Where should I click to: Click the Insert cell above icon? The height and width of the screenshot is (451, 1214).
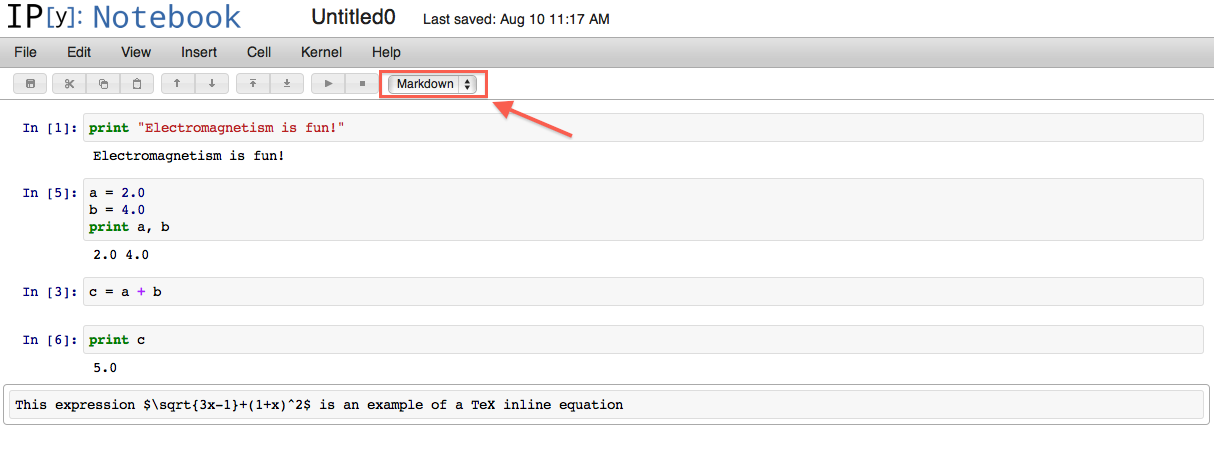point(253,84)
